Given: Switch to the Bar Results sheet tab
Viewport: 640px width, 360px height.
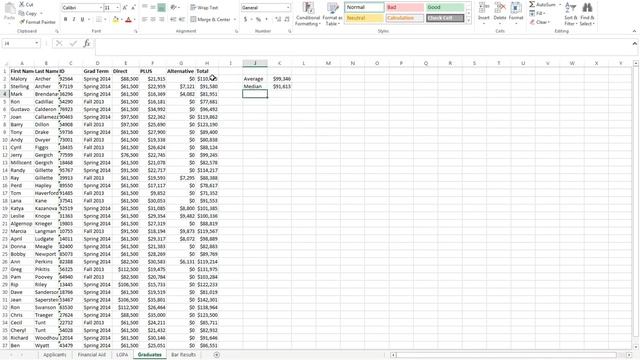Looking at the screenshot, I should (184, 355).
